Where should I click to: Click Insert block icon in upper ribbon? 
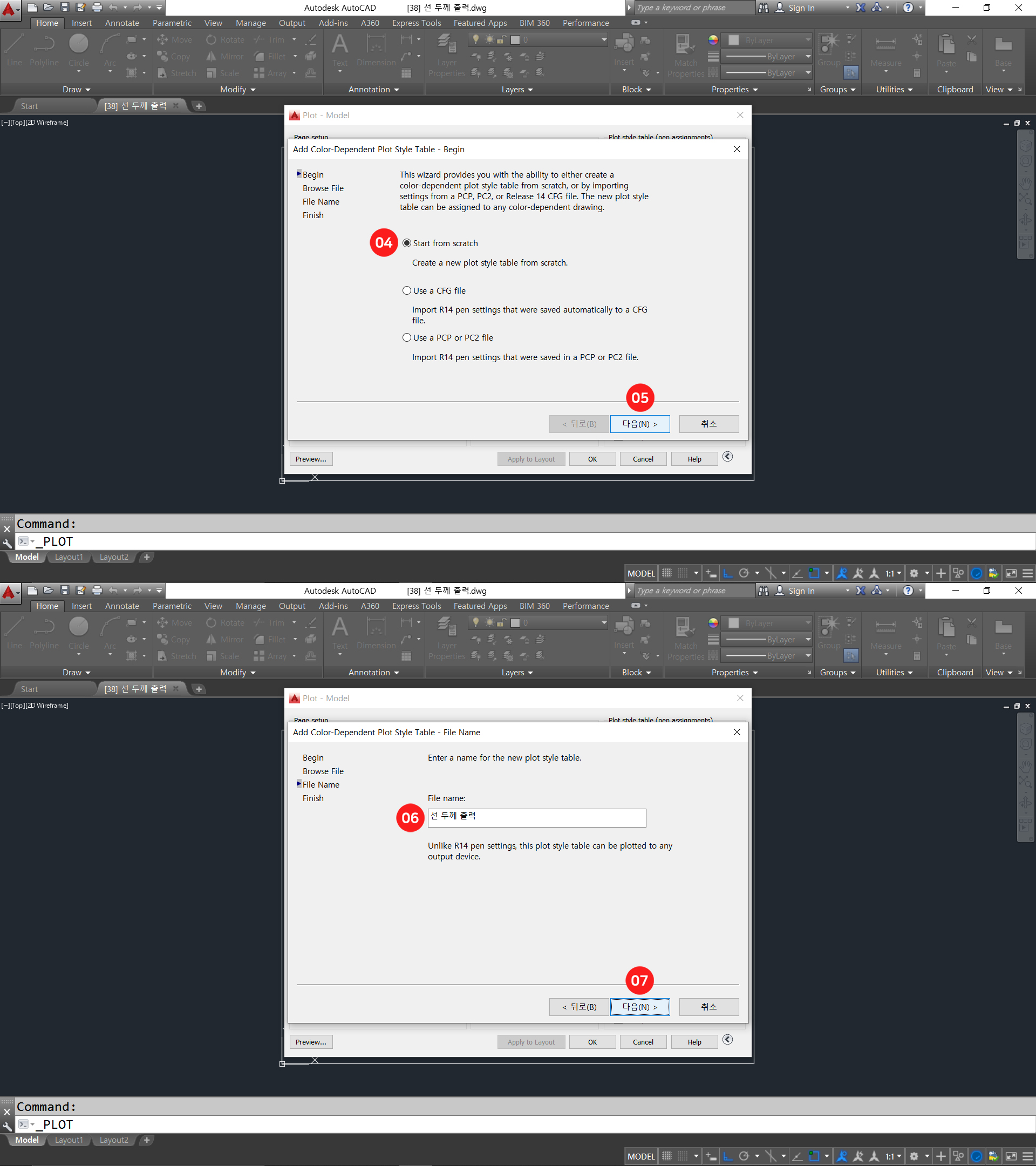tap(624, 51)
